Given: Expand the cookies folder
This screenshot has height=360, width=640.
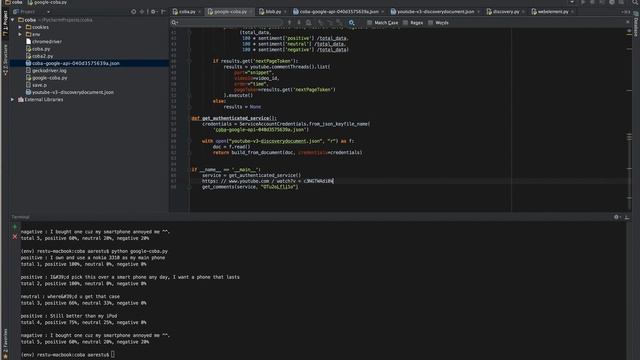Looking at the screenshot, I should click(x=20, y=27).
